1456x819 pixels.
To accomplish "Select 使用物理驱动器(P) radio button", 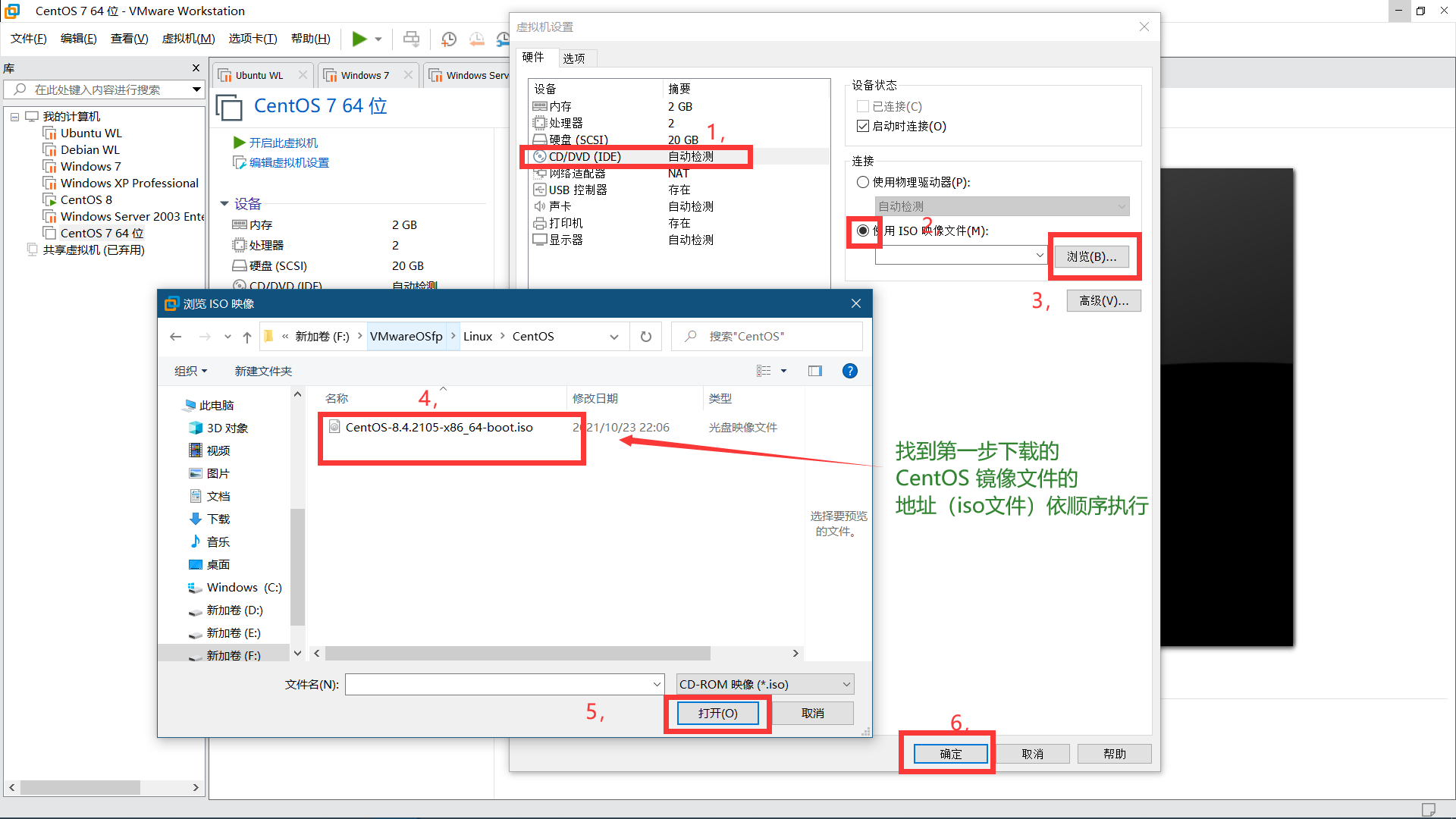I will tap(863, 182).
